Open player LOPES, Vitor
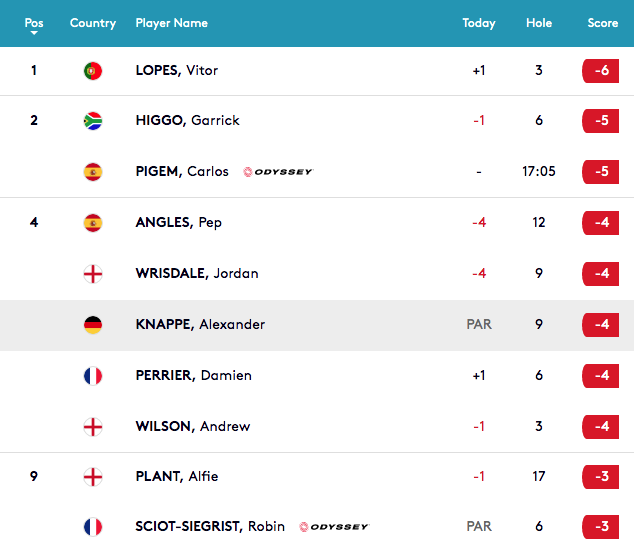634x552 pixels. tap(177, 70)
